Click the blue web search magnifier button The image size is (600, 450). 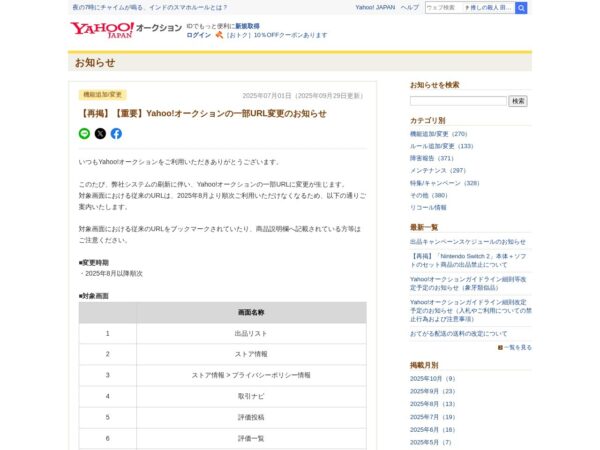tap(521, 7)
